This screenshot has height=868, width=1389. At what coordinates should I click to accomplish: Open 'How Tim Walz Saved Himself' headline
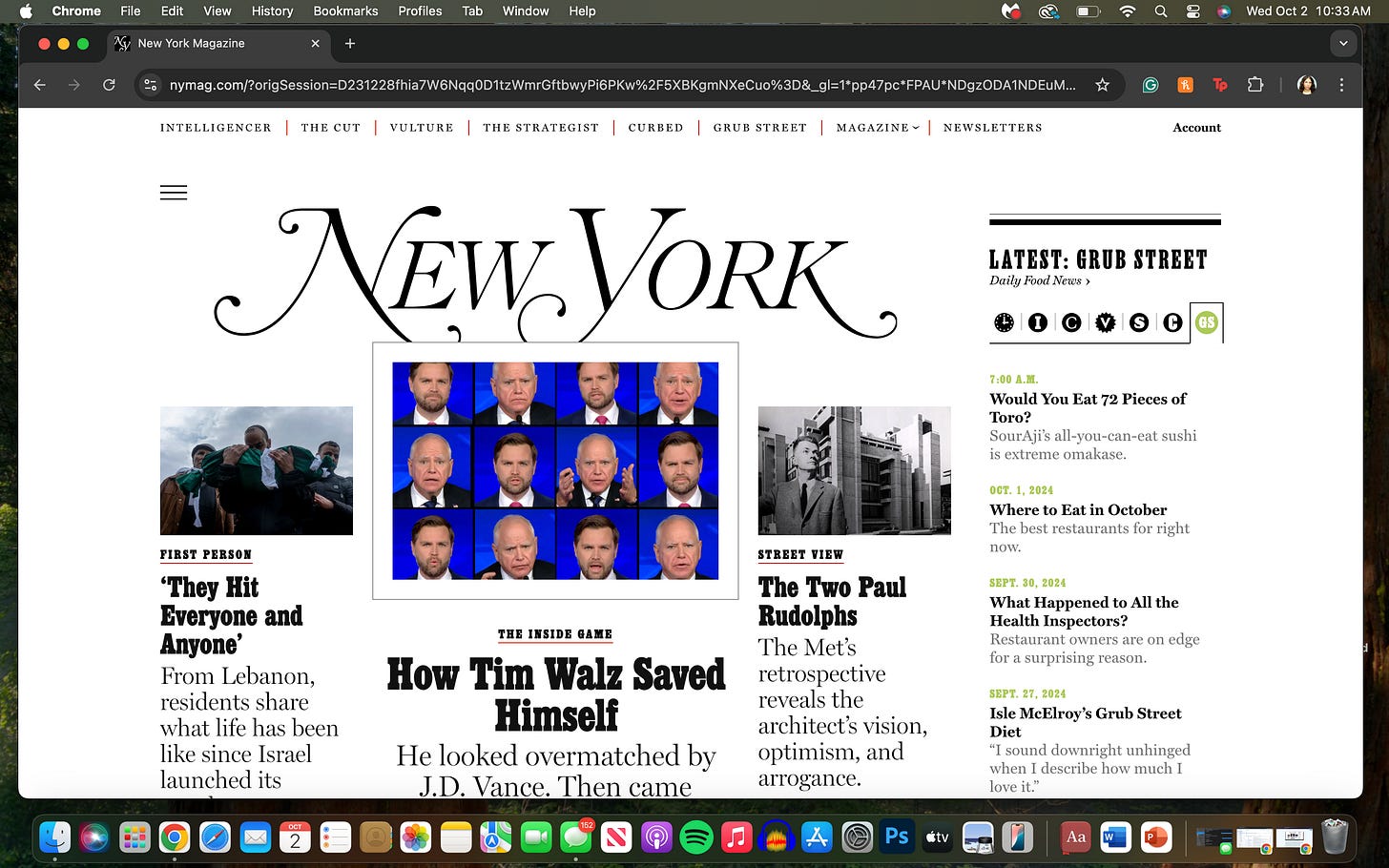pos(556,694)
